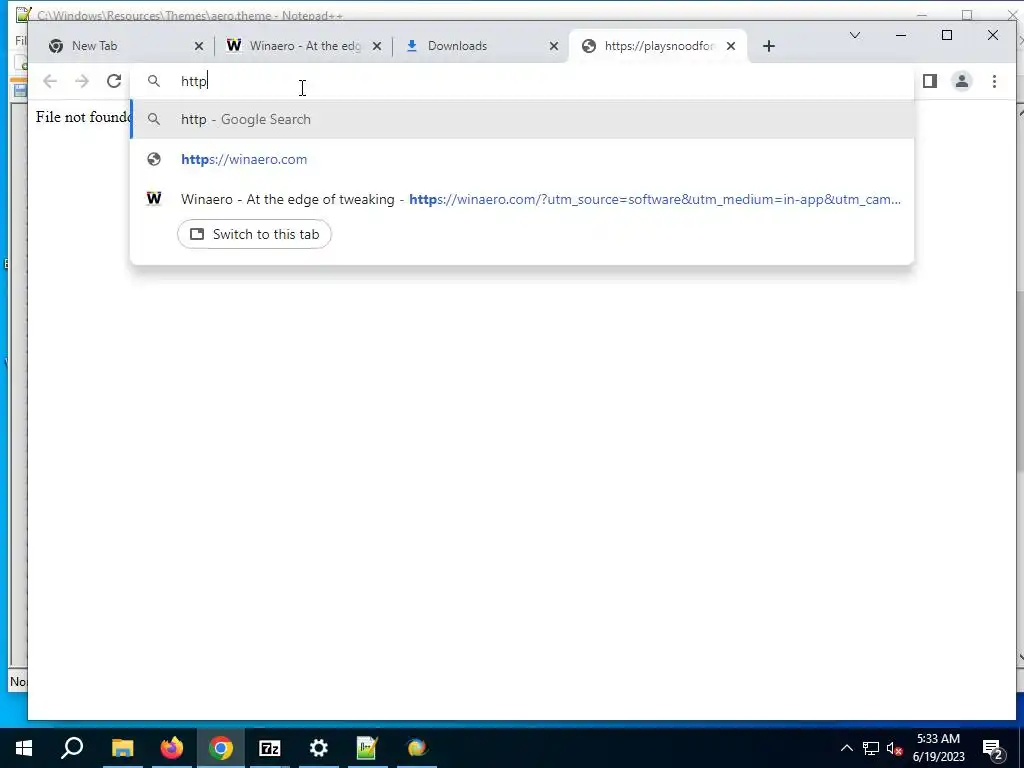Open 7-Zip from the taskbar
The height and width of the screenshot is (768, 1024).
[270, 748]
